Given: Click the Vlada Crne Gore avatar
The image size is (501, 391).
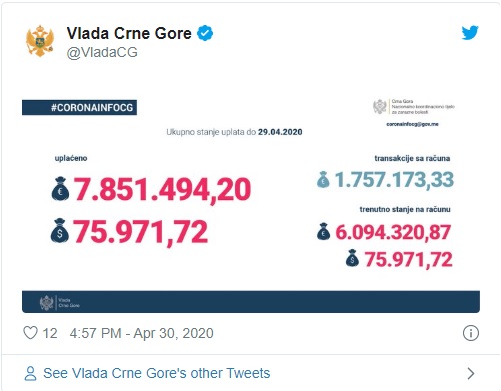Looking at the screenshot, I should [x=40, y=41].
